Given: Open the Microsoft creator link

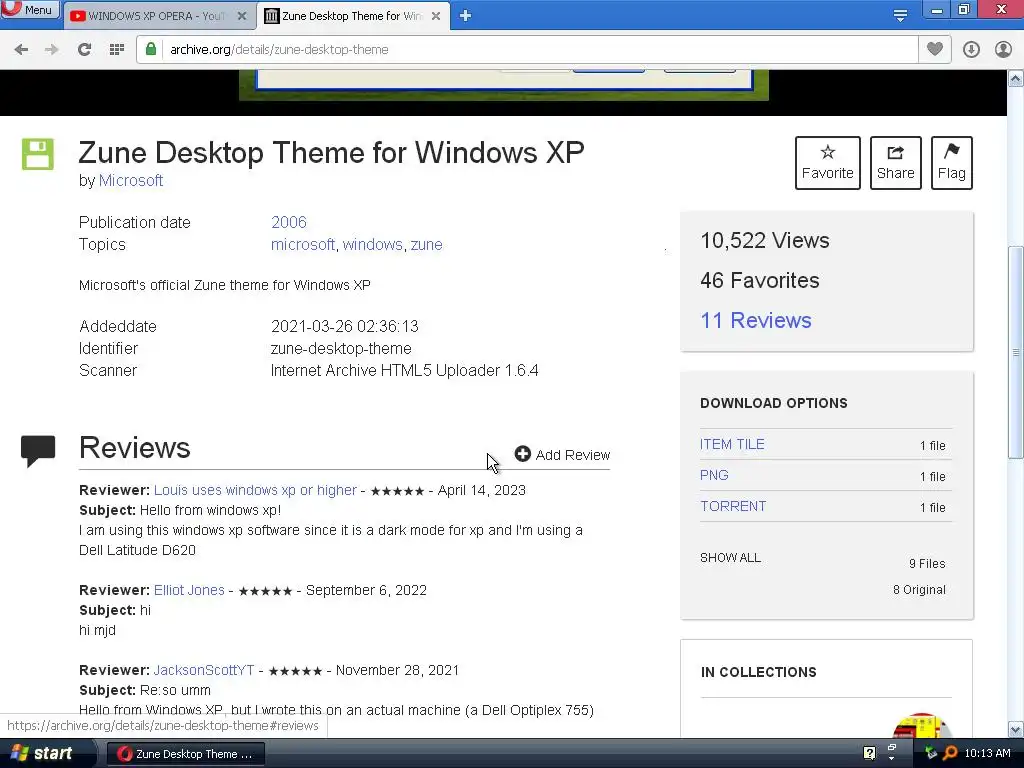Looking at the screenshot, I should (131, 181).
